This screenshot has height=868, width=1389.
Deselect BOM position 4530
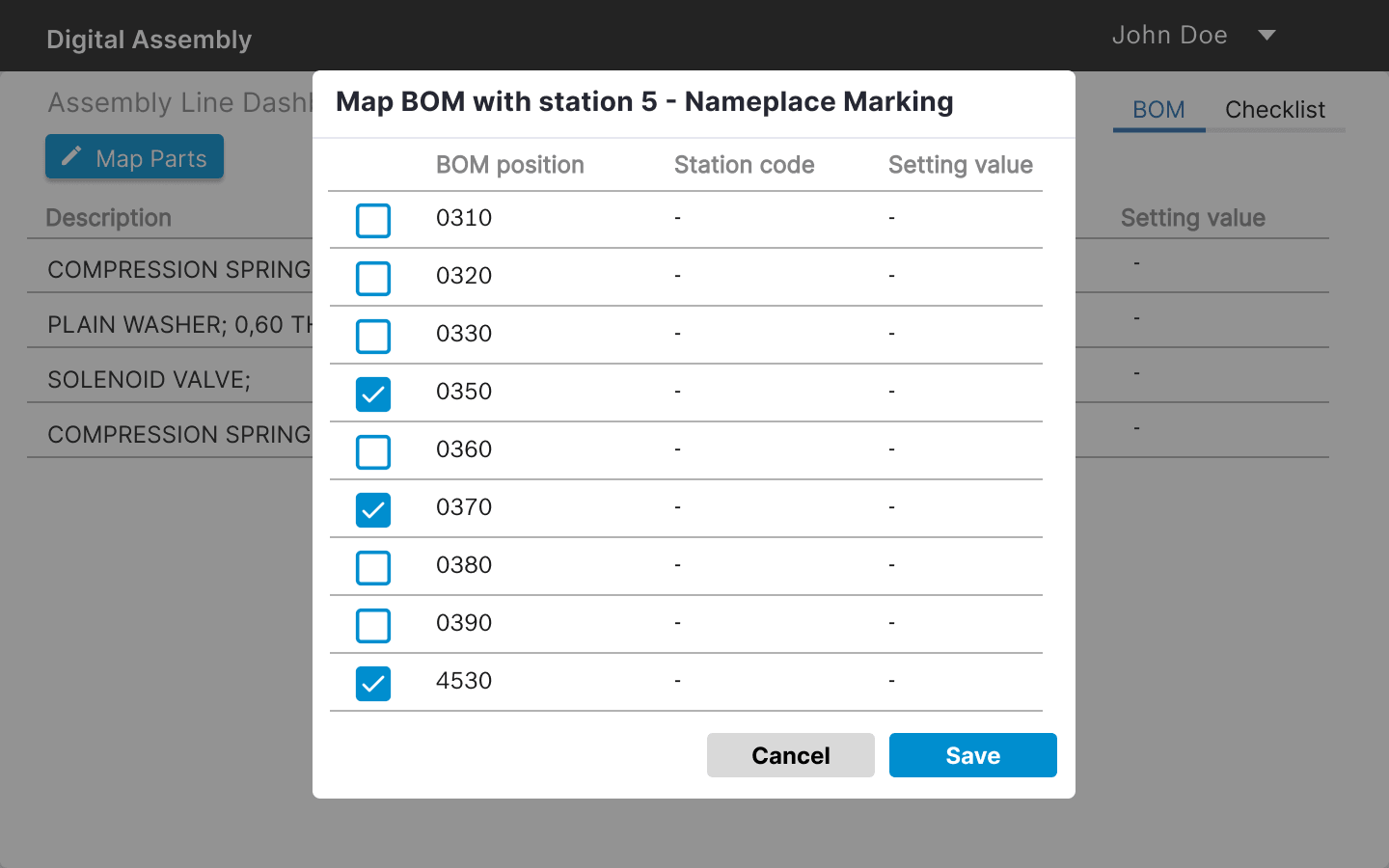[373, 683]
